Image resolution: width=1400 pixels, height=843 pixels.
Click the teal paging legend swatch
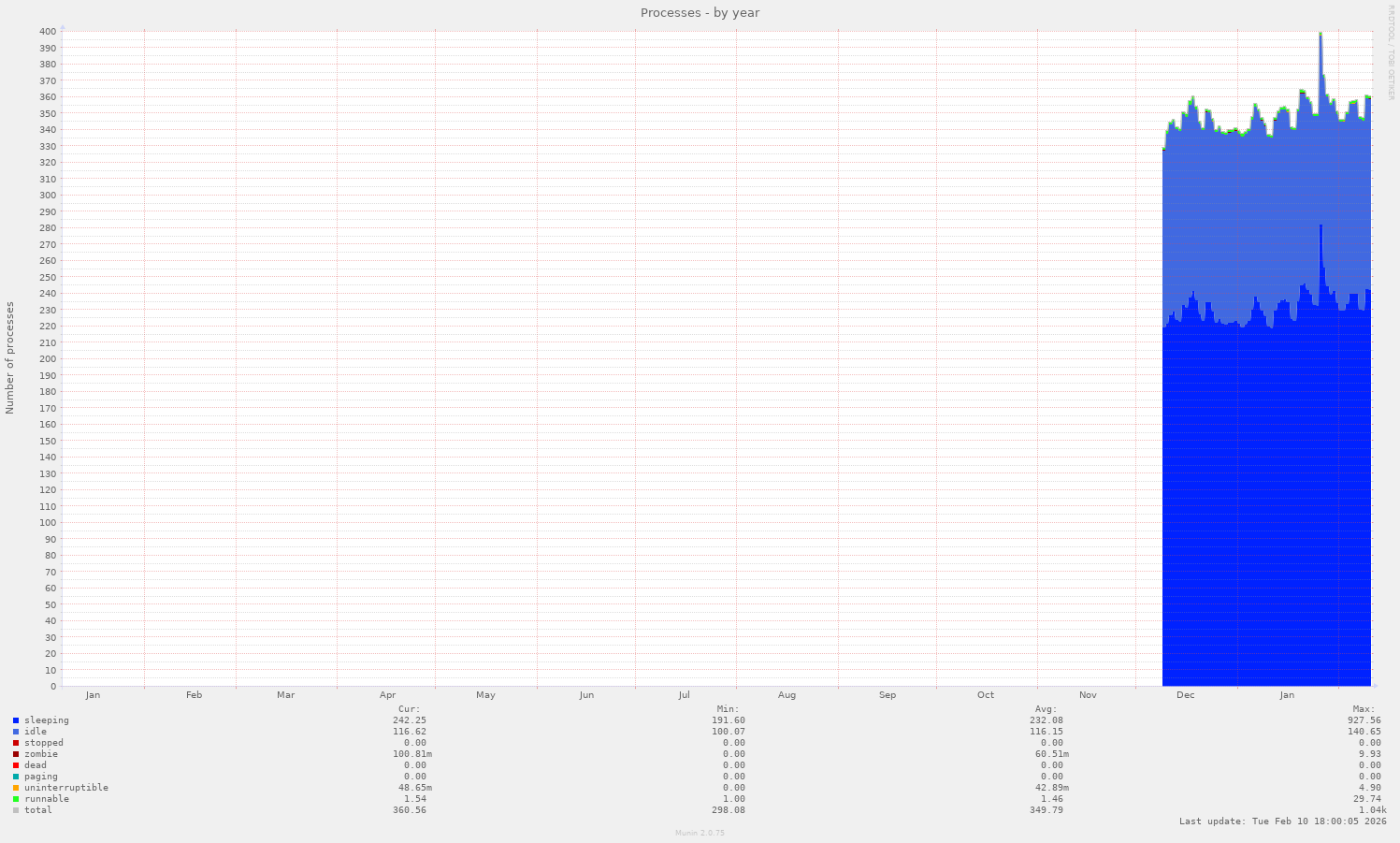(16, 777)
